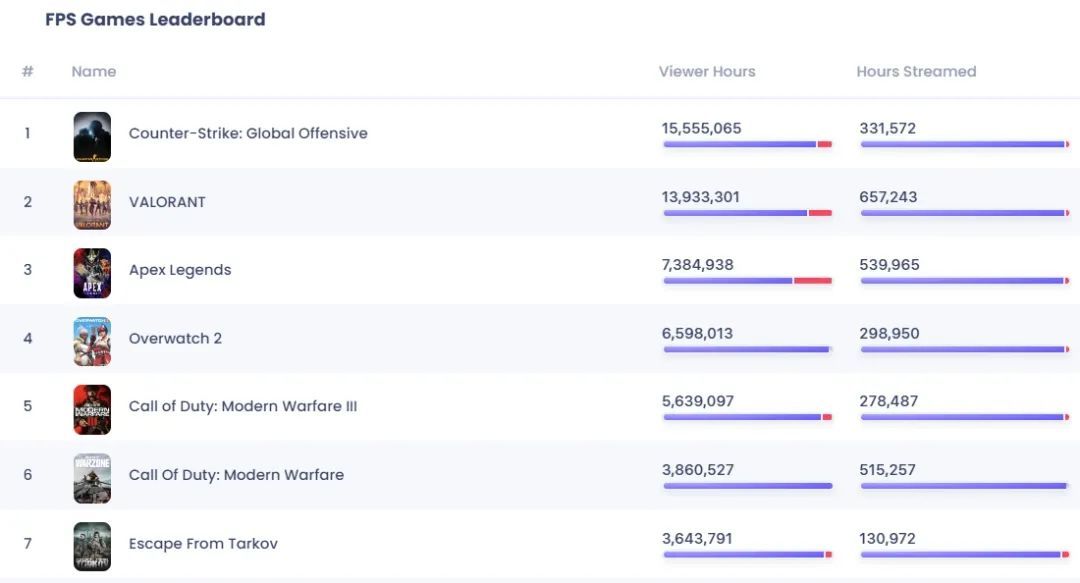This screenshot has width=1080, height=583.
Task: Click the FPS Games Leaderboard heading
Action: click(155, 19)
